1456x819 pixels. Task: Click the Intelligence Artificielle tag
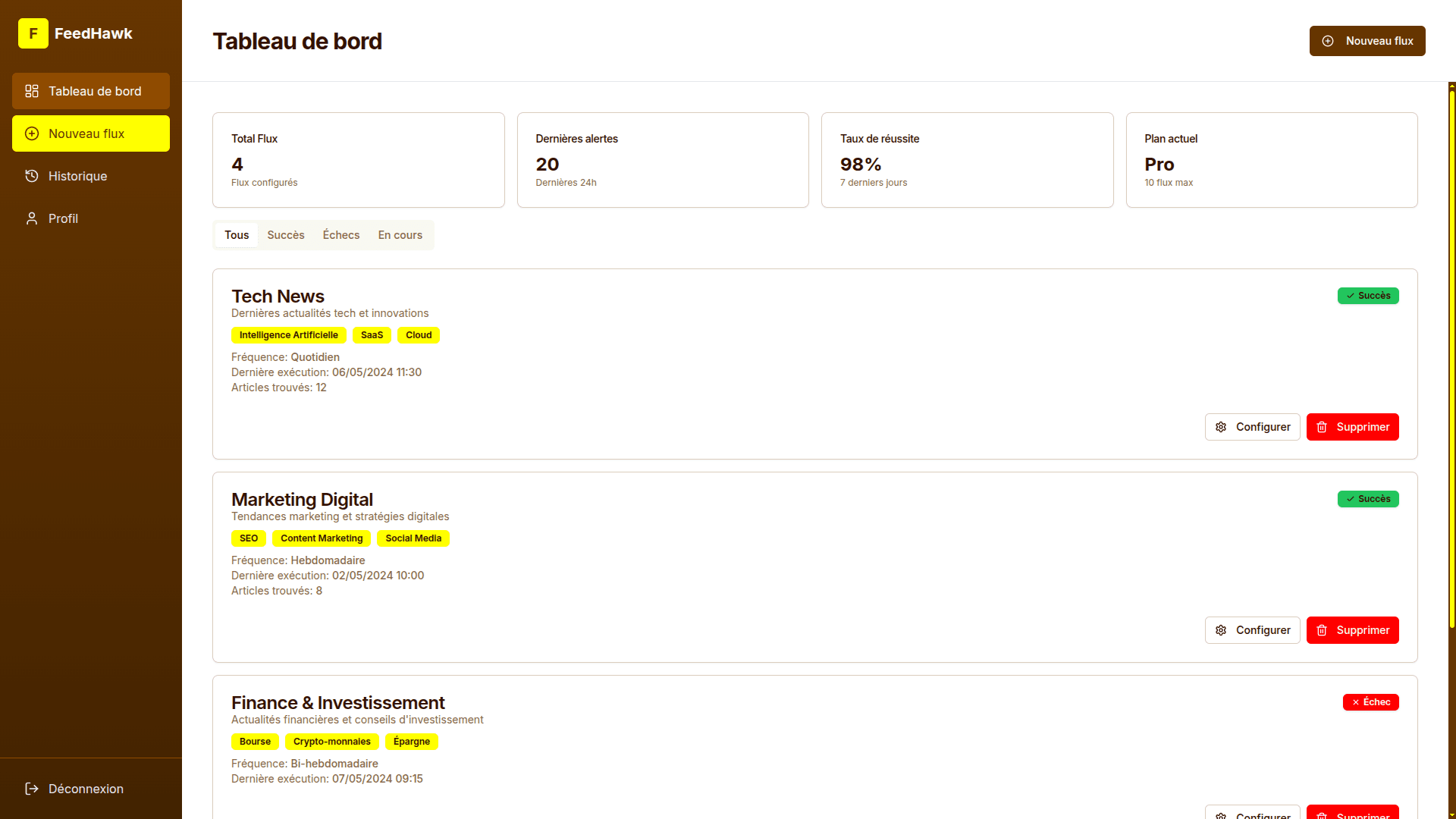289,335
